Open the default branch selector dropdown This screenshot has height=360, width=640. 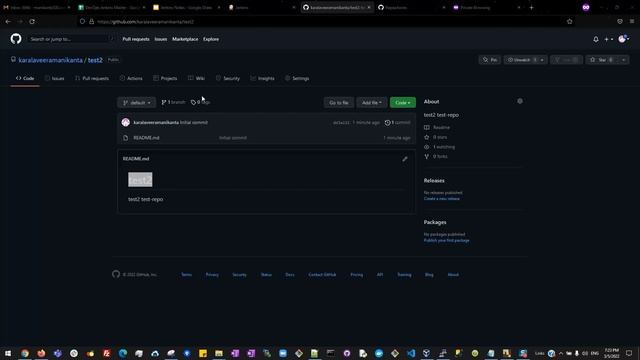click(137, 102)
